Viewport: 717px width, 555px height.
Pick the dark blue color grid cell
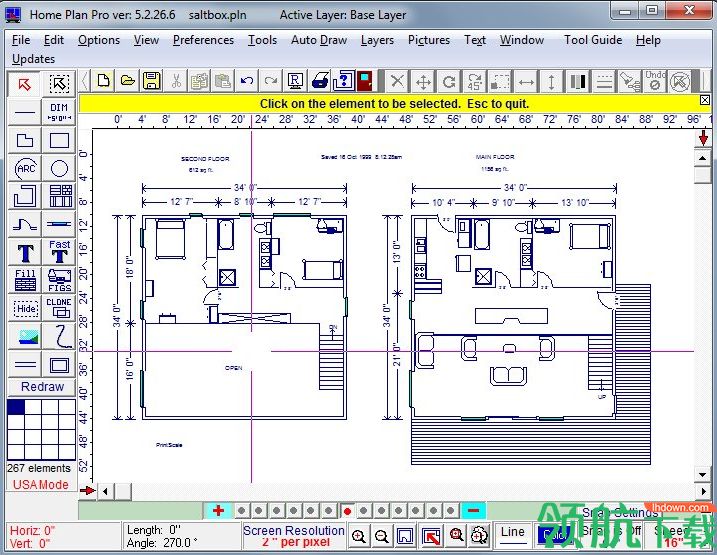click(x=16, y=407)
